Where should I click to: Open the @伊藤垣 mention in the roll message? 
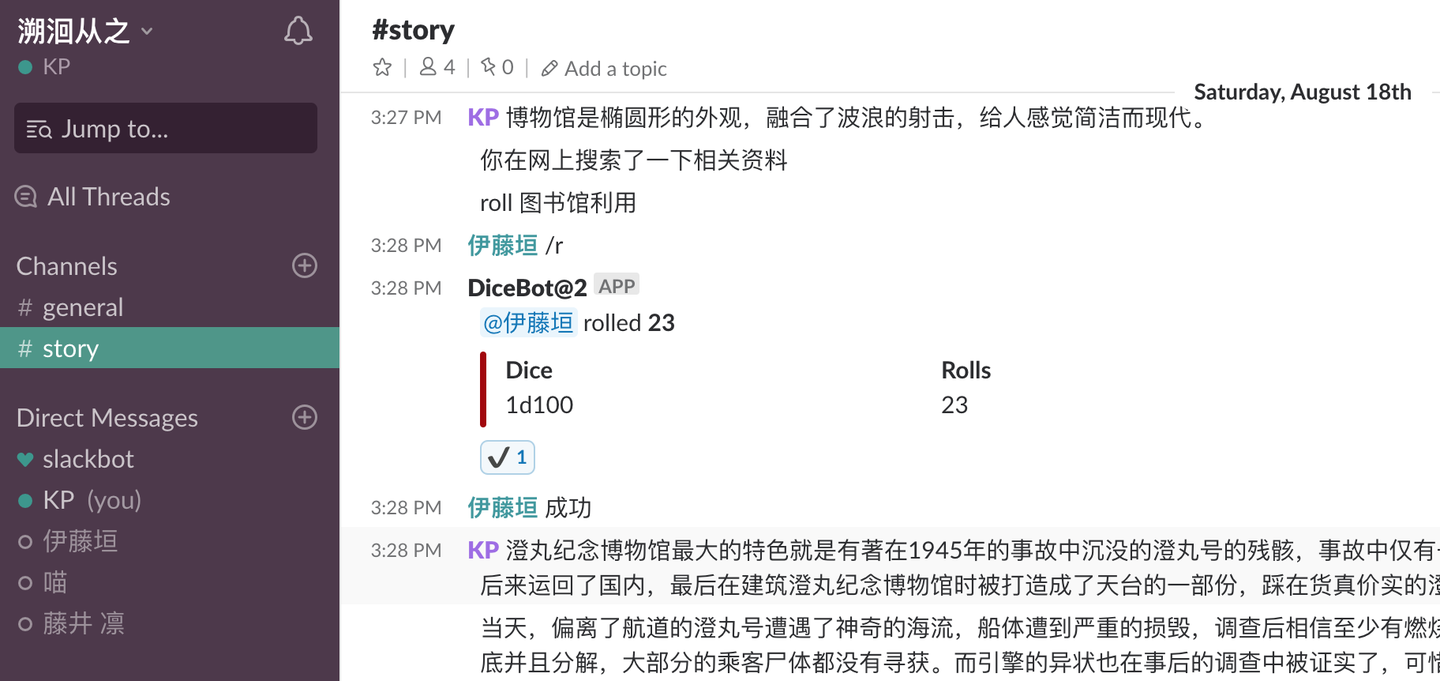[528, 322]
